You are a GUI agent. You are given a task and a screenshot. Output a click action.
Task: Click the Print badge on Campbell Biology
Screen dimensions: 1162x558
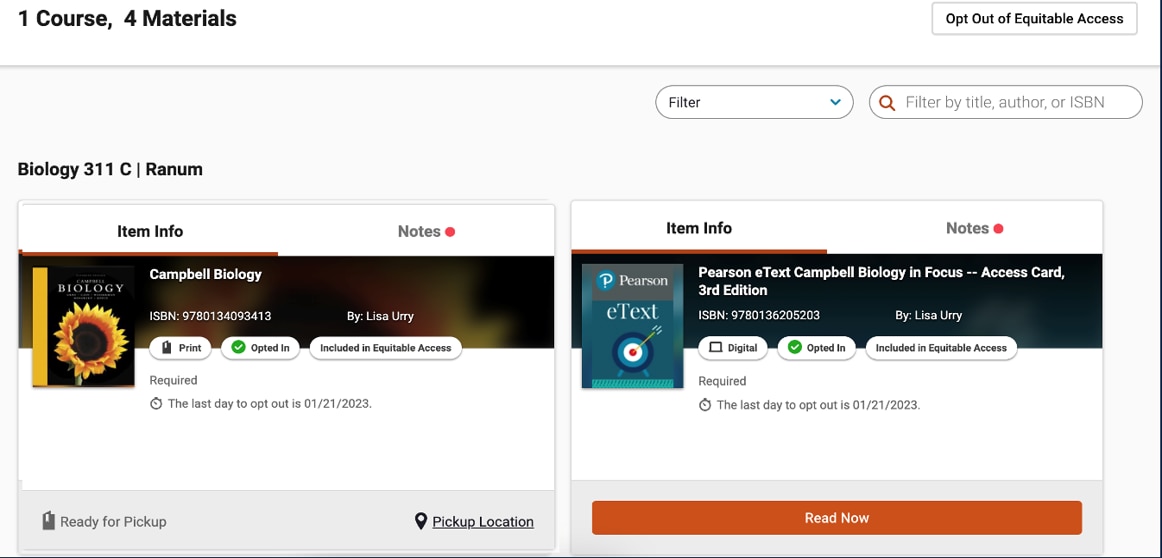181,348
